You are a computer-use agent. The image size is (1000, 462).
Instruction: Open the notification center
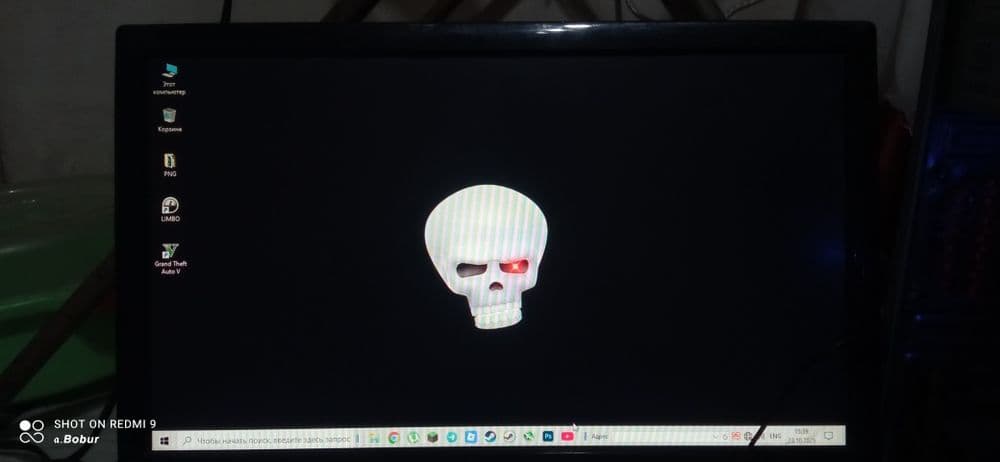coord(828,435)
